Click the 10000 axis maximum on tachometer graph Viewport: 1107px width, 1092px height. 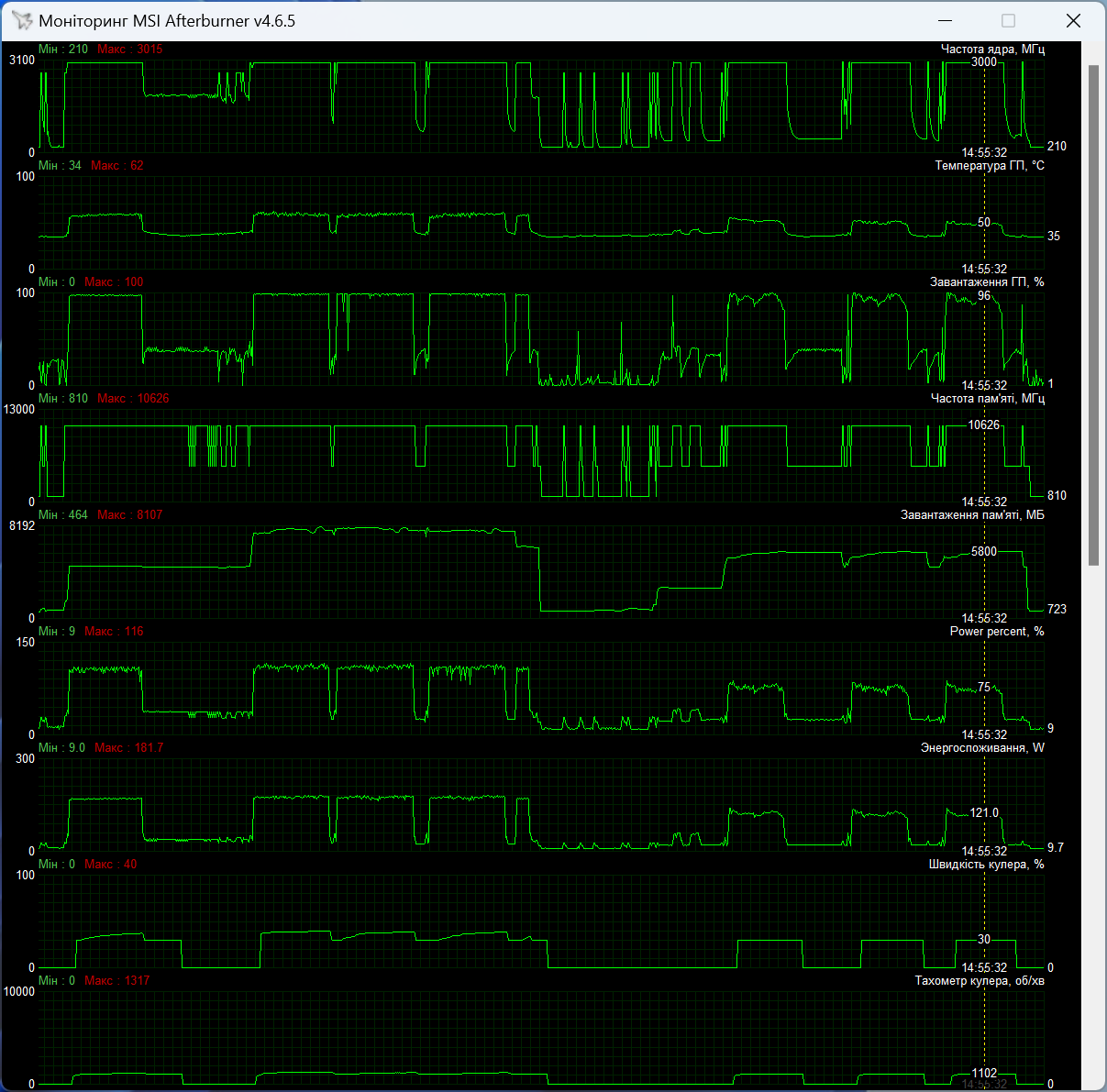pyautogui.click(x=20, y=992)
